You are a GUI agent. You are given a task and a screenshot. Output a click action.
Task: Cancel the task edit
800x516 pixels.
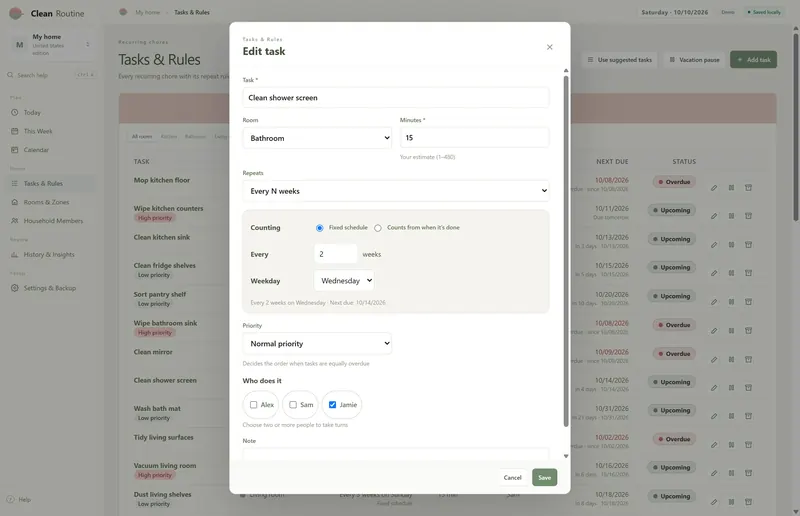point(512,477)
